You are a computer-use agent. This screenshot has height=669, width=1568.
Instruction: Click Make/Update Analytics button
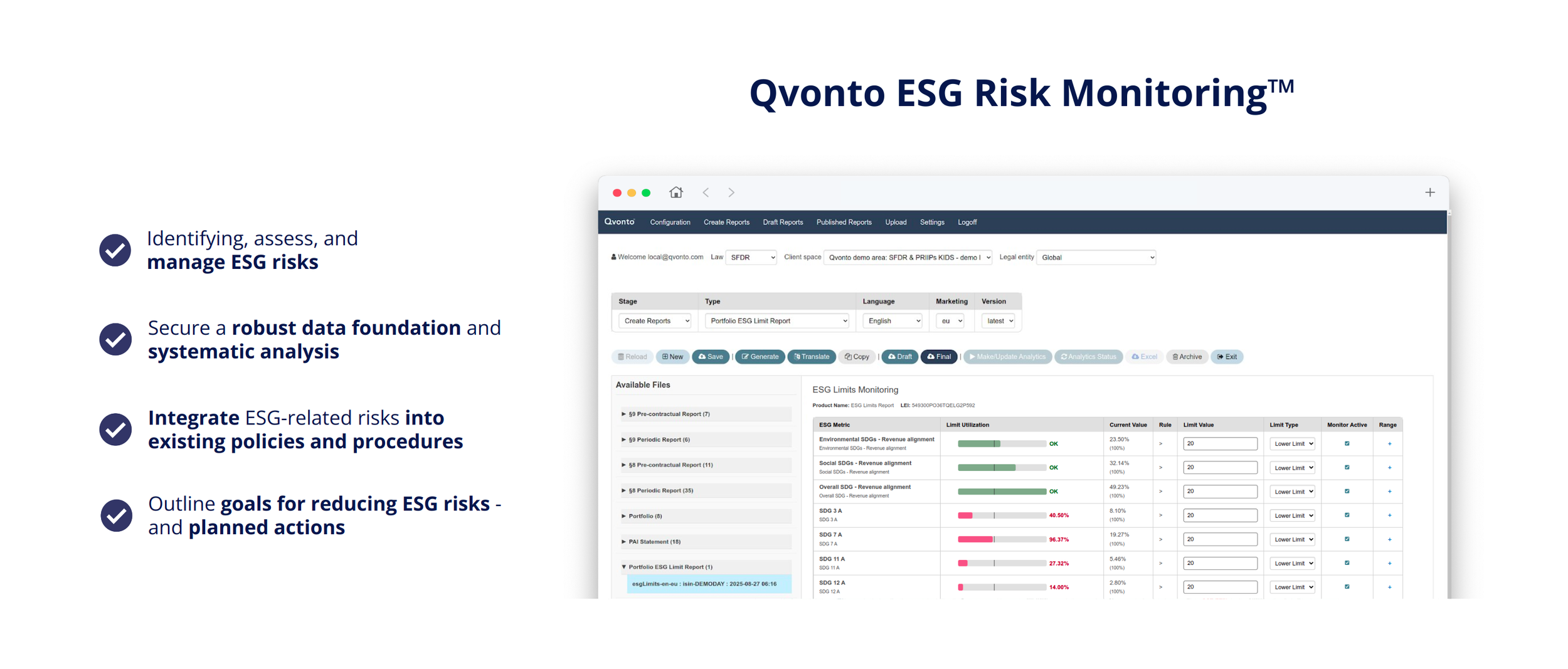click(1008, 357)
